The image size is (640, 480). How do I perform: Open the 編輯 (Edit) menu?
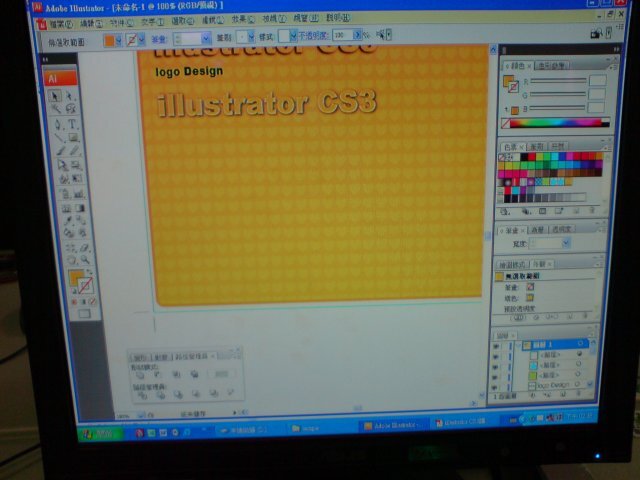(91, 24)
